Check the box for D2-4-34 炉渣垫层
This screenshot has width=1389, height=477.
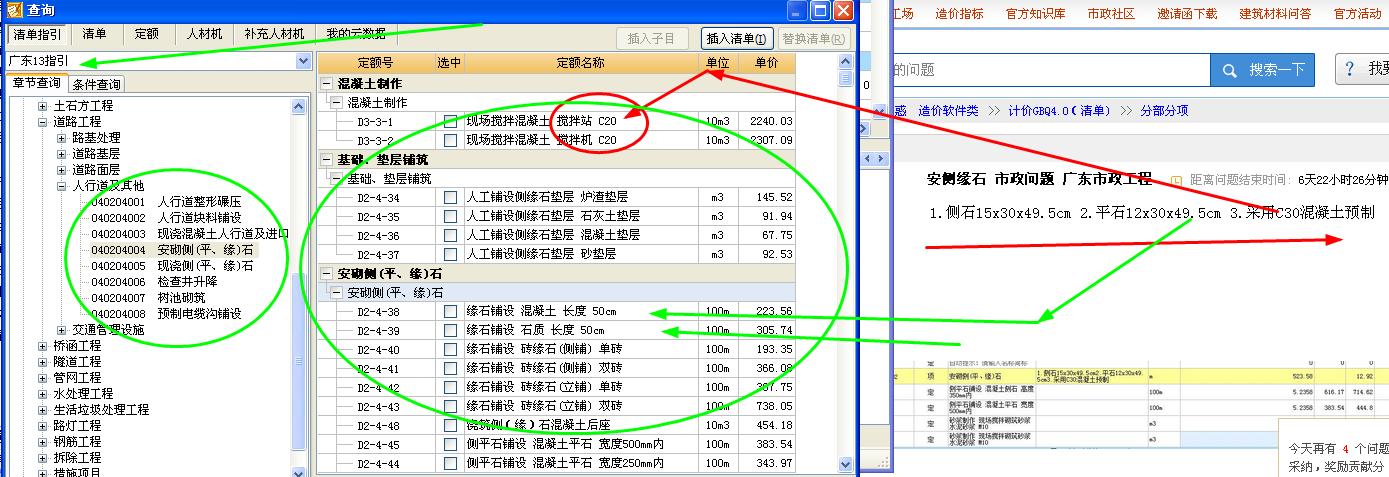pyautogui.click(x=450, y=198)
